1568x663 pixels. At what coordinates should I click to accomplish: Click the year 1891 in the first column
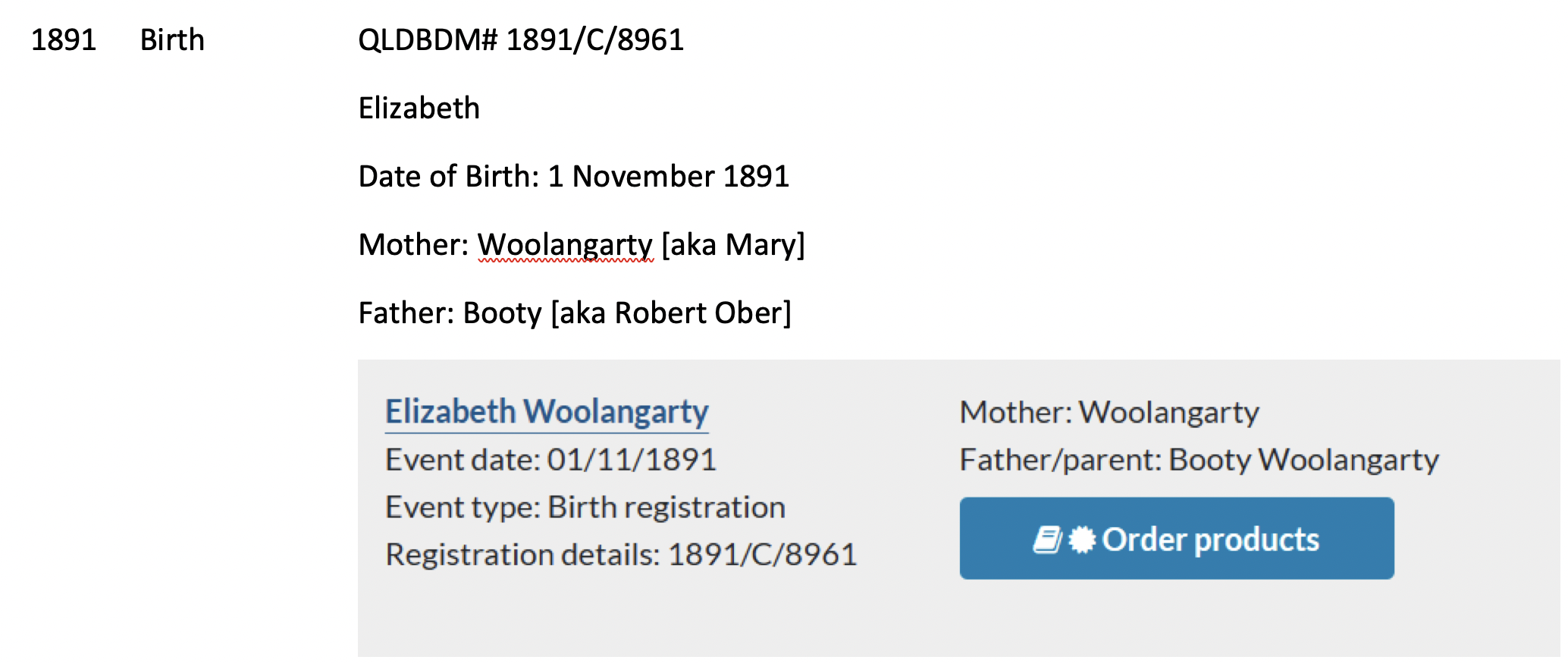tap(64, 39)
